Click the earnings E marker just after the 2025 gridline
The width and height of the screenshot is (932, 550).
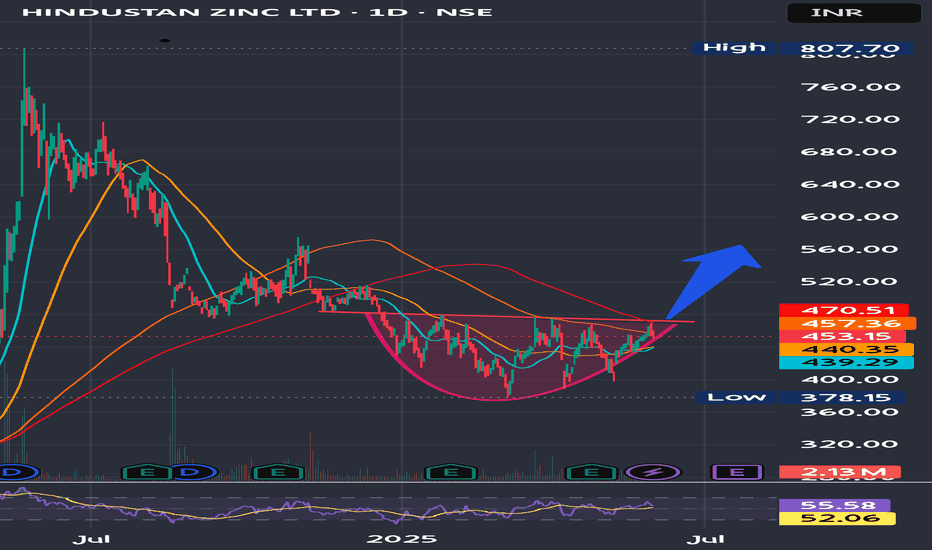click(x=451, y=473)
